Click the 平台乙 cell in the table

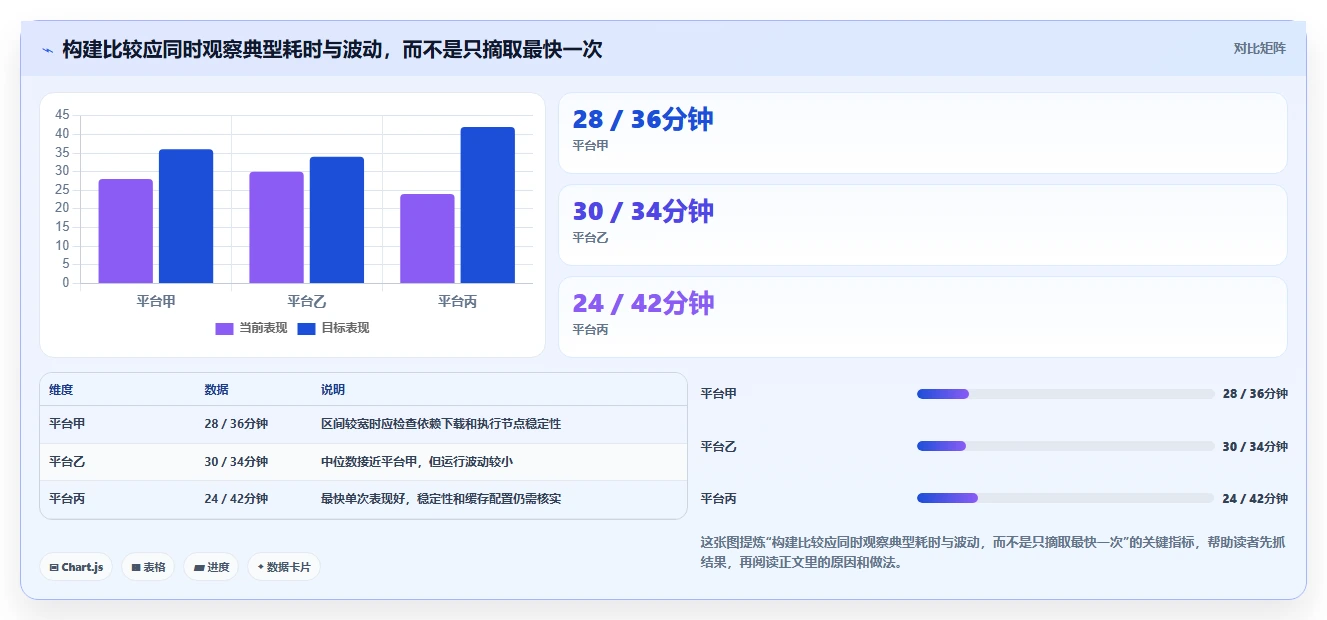tap(67, 462)
